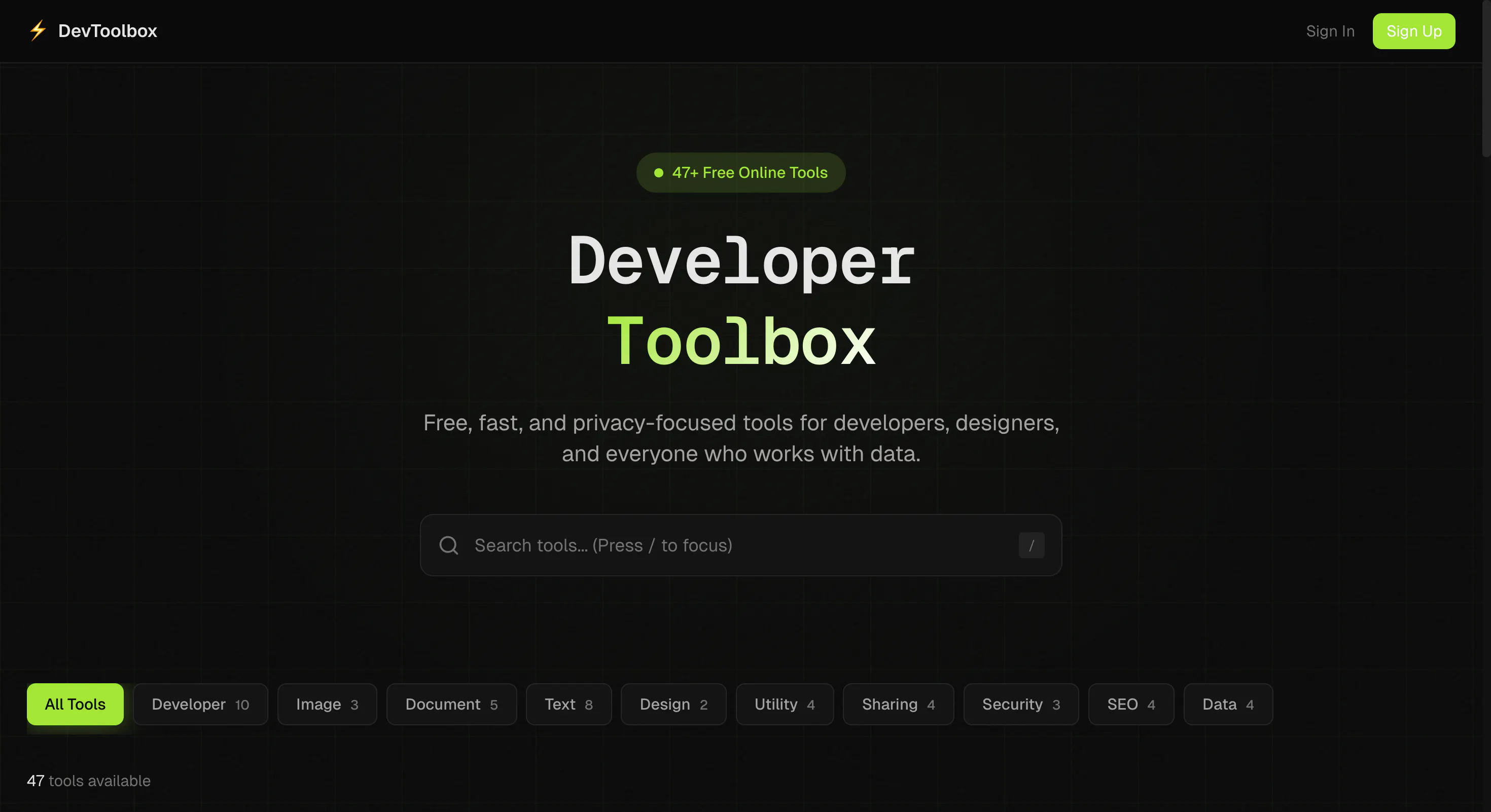Select the Design category filter
This screenshot has width=1491, height=812.
click(x=673, y=704)
